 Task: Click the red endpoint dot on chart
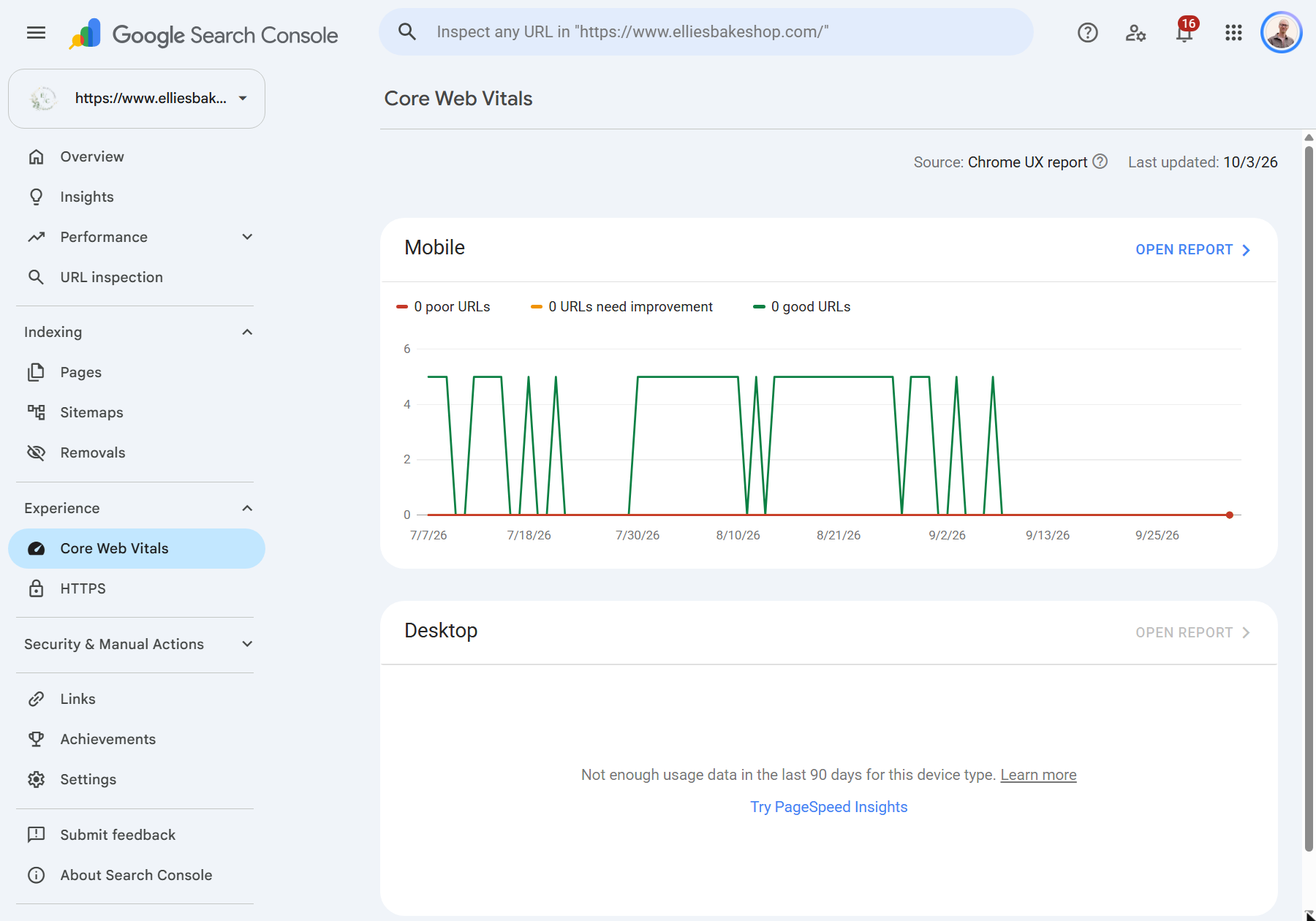click(1230, 515)
